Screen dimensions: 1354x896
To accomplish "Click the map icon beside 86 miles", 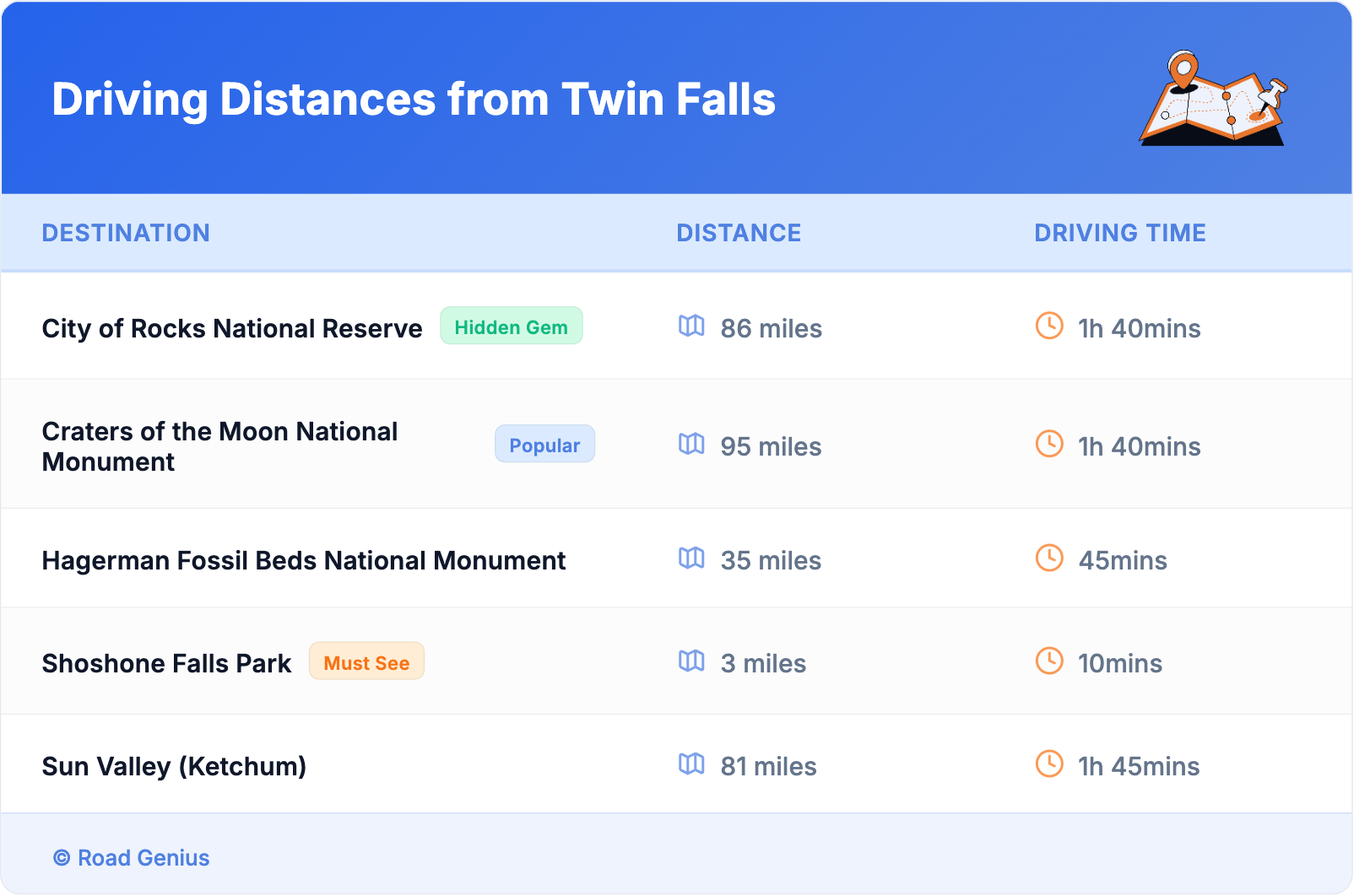I will pyautogui.click(x=691, y=326).
